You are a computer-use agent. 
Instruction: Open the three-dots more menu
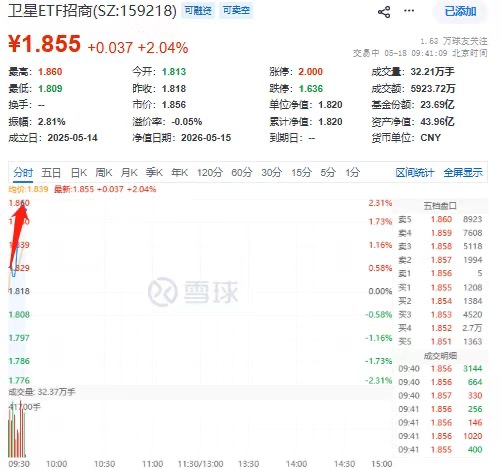(409, 11)
